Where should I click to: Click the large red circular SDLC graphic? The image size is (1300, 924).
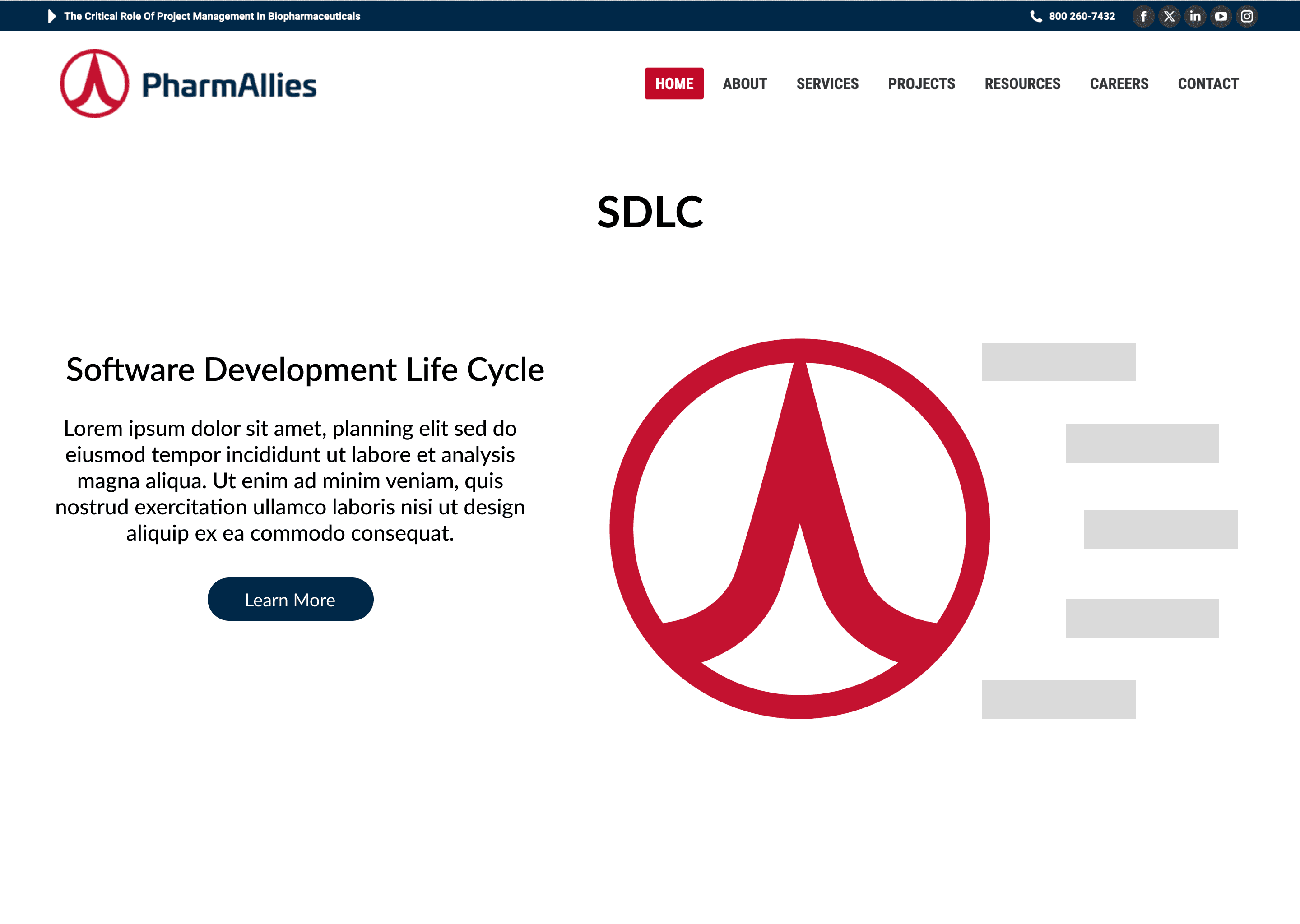point(799,529)
